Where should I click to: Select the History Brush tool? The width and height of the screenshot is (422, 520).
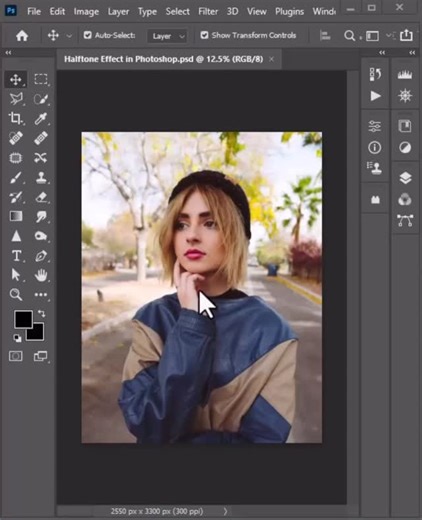[x=16, y=197]
